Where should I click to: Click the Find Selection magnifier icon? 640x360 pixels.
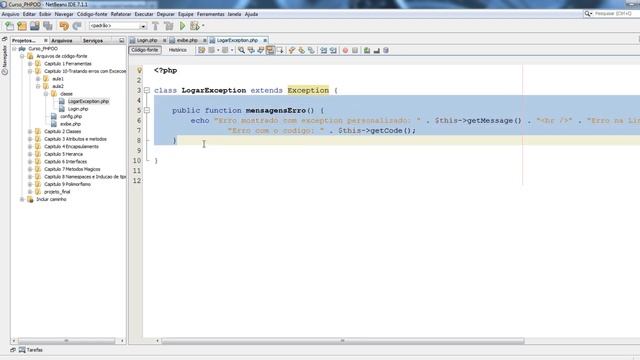242,50
